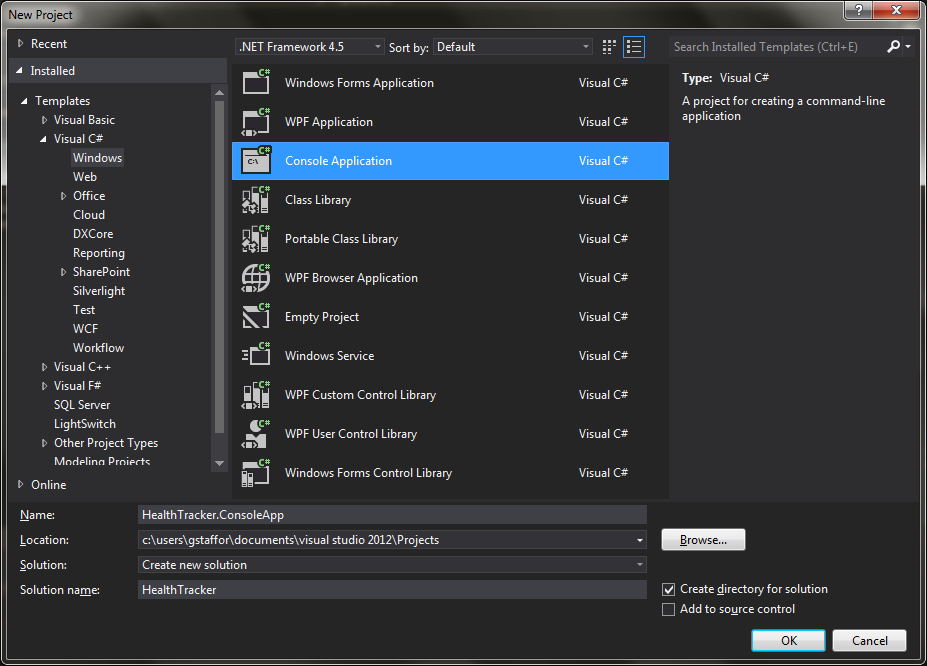Open search options dropdown arrow beside magnifier
This screenshot has width=927, height=666.
pyautogui.click(x=908, y=46)
